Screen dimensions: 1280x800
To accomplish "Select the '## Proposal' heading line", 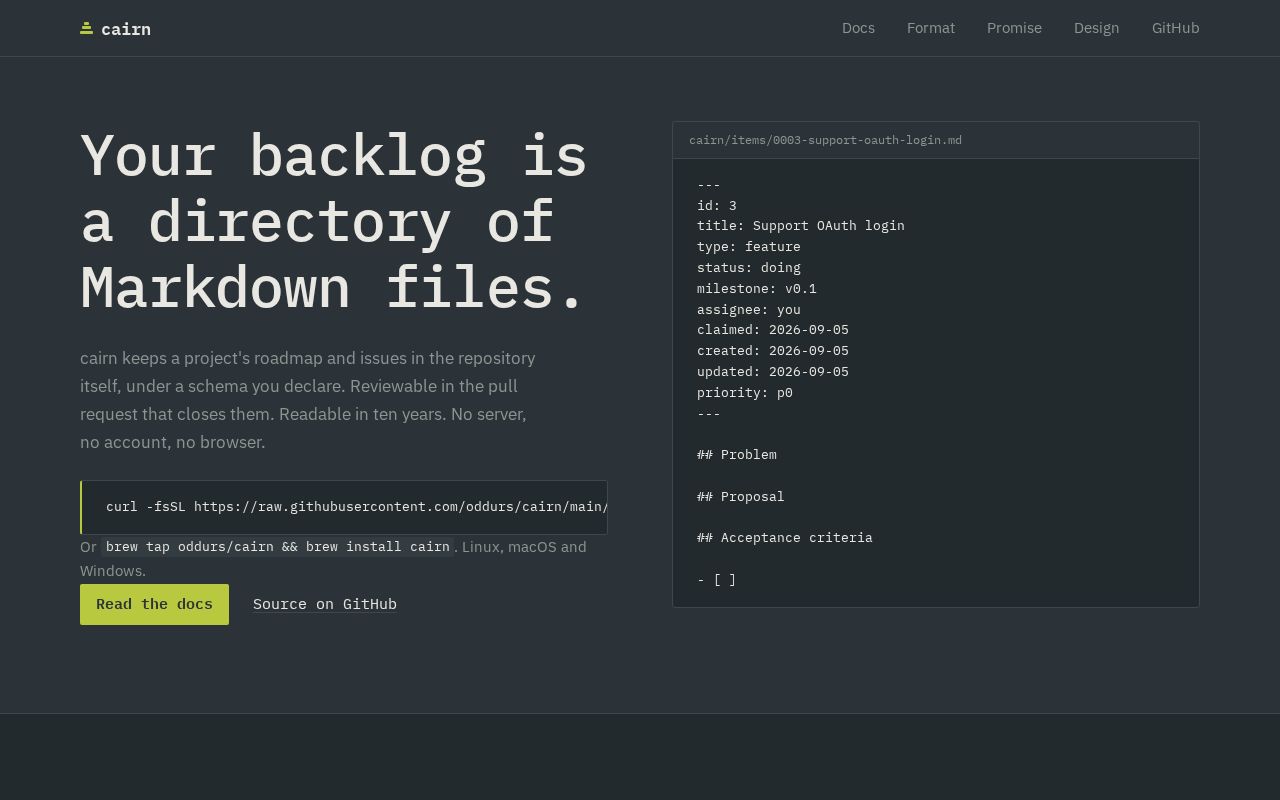I will pos(741,497).
